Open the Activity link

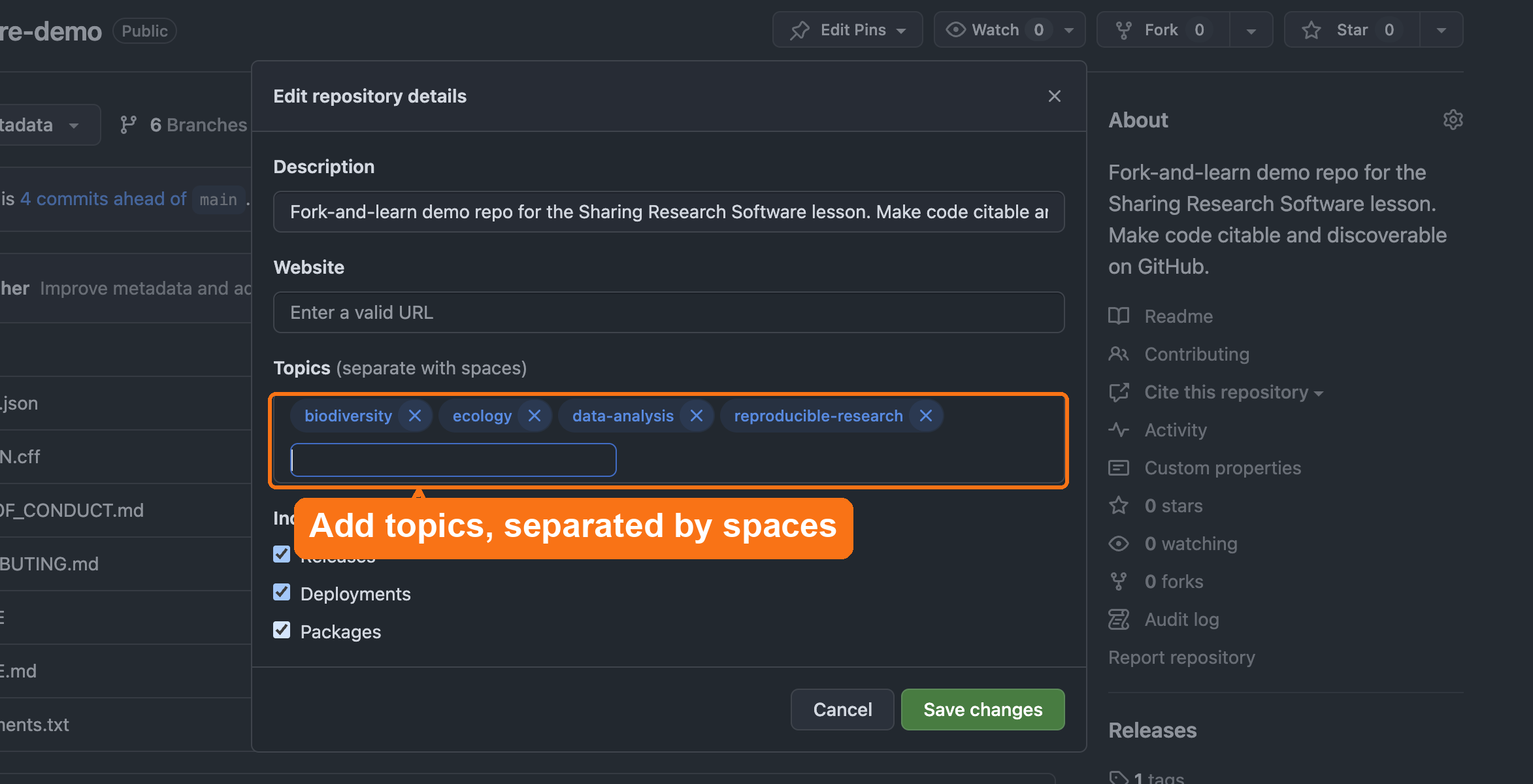pos(1176,430)
